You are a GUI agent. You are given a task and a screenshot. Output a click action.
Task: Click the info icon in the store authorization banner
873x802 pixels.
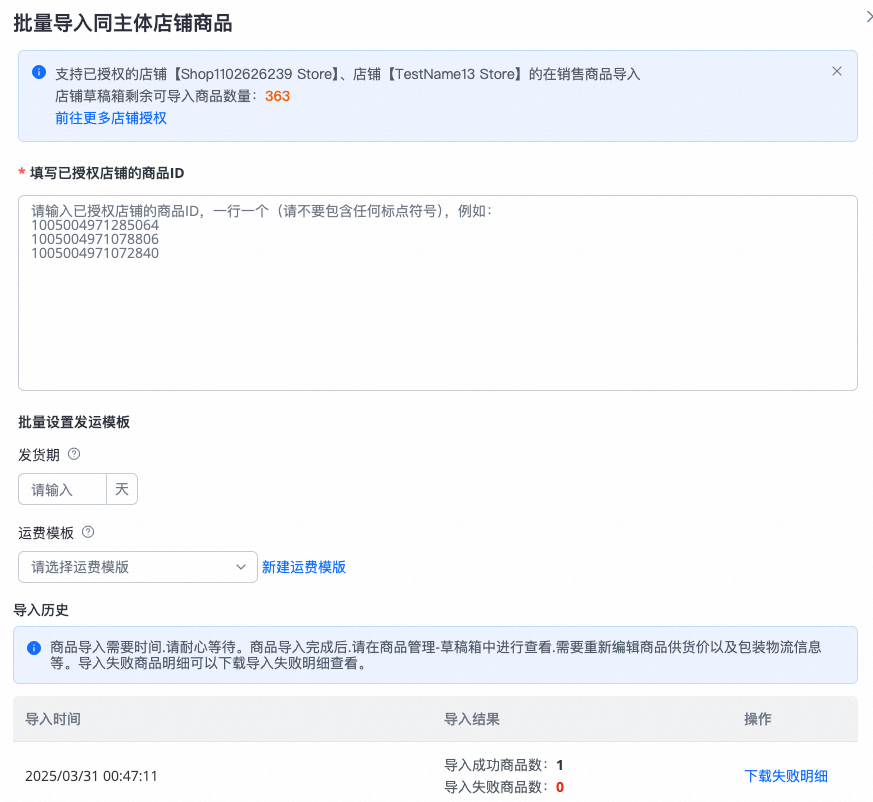tap(39, 72)
